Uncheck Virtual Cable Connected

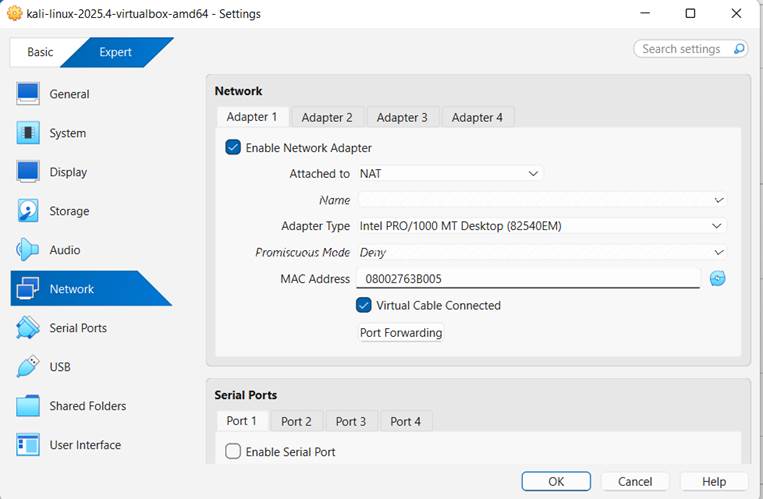(x=364, y=305)
